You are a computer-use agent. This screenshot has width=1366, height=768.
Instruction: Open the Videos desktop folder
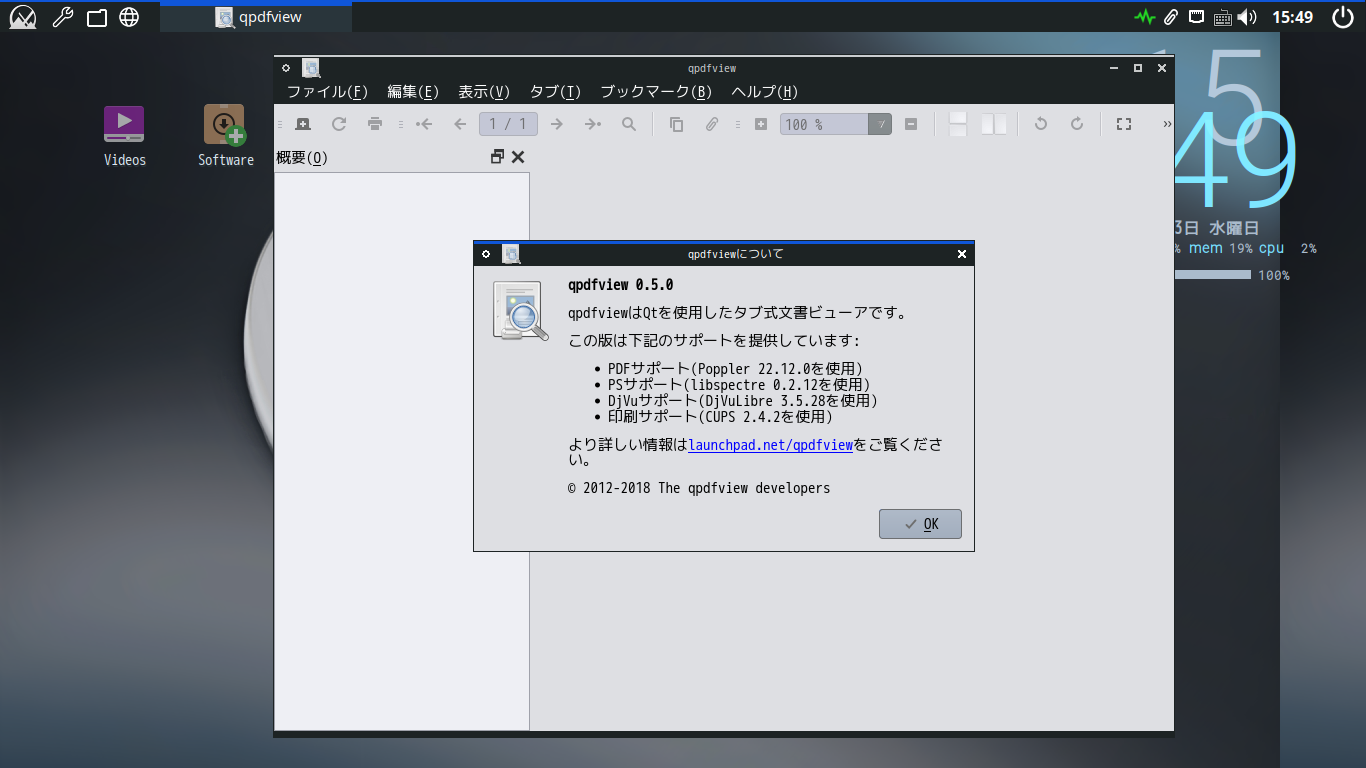[x=124, y=135]
